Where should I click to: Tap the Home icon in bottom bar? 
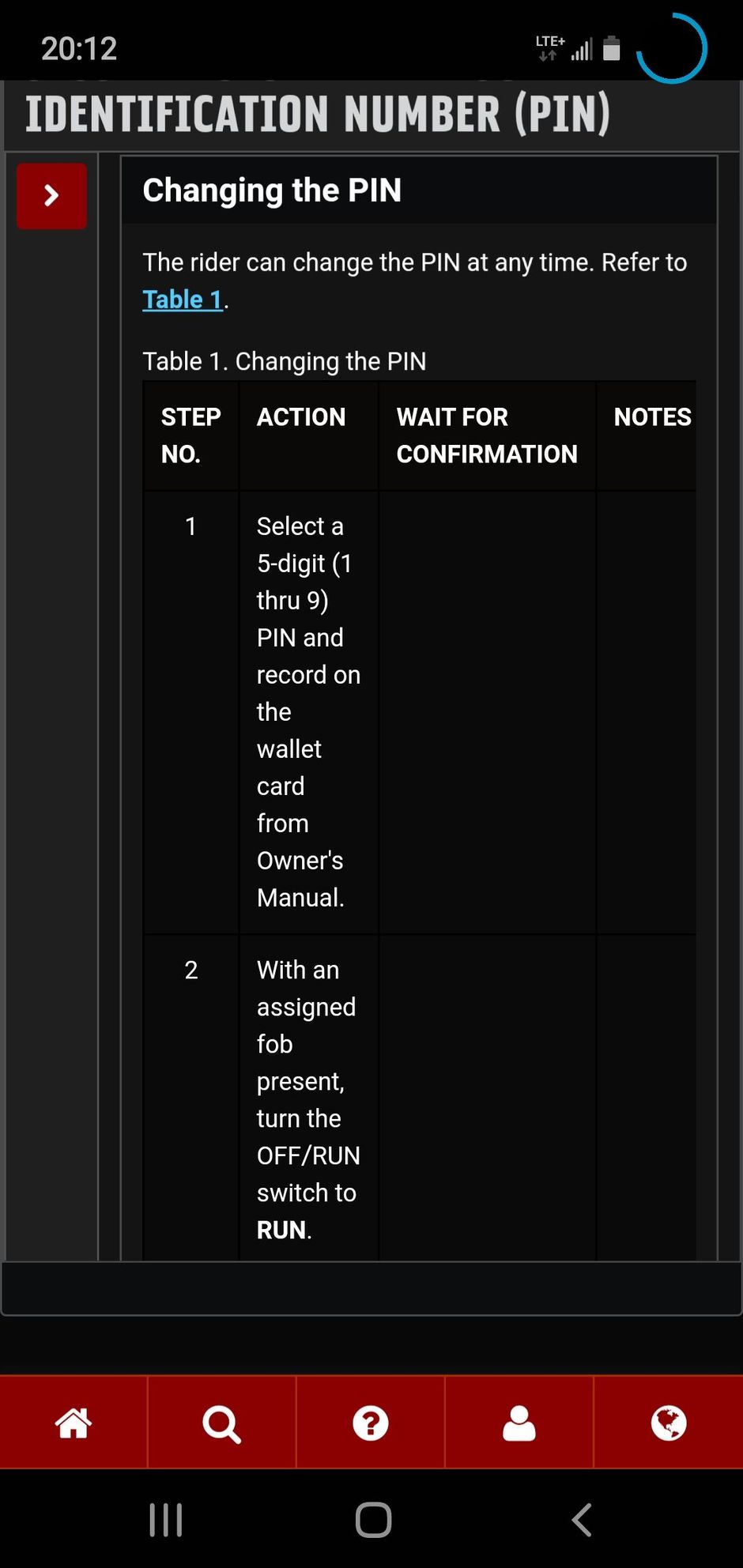point(74,1423)
